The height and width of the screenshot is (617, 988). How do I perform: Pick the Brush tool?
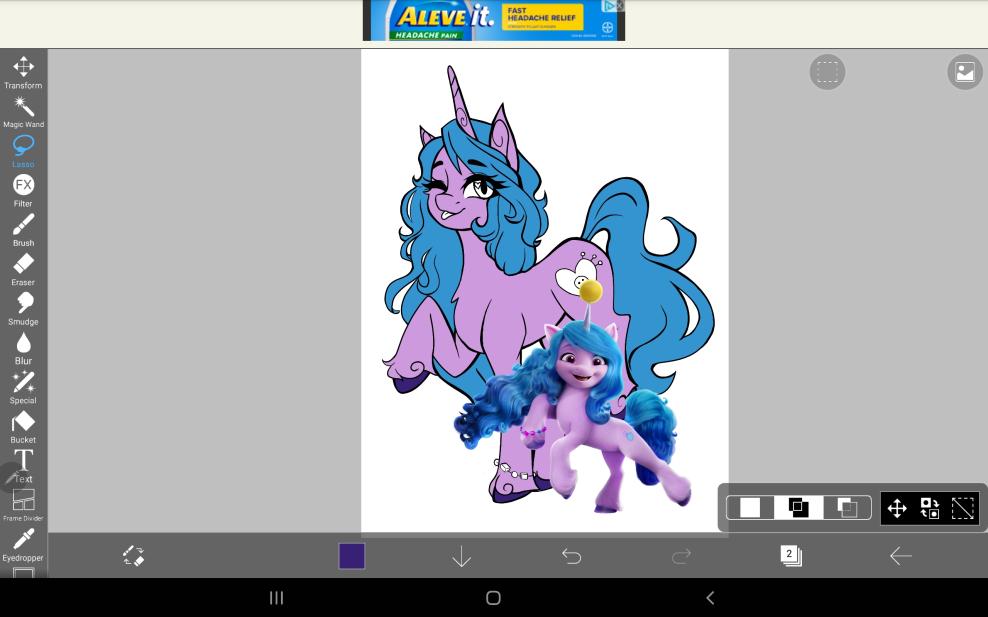pyautogui.click(x=23, y=230)
